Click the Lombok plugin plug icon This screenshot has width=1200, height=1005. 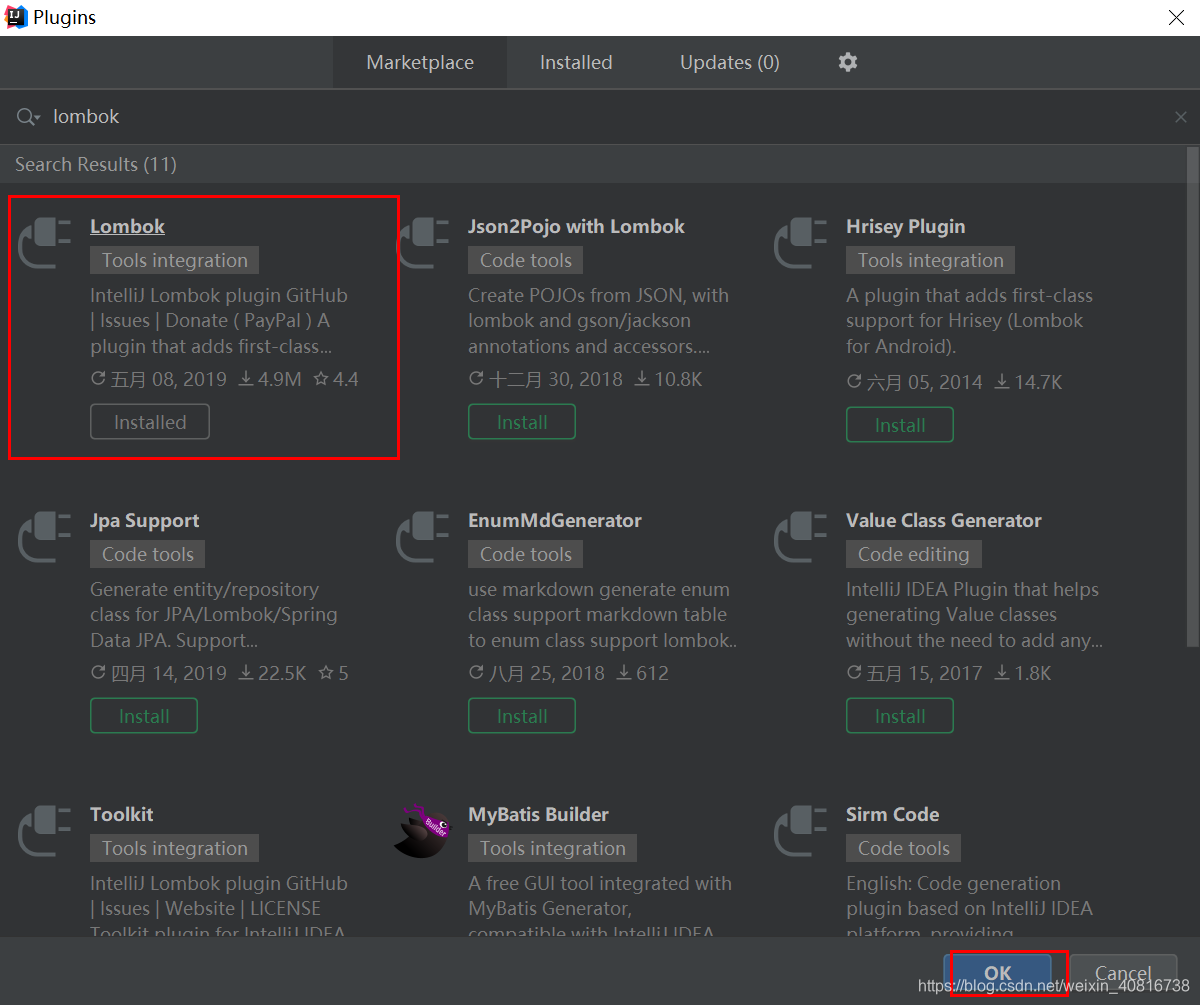pyautogui.click(x=46, y=244)
